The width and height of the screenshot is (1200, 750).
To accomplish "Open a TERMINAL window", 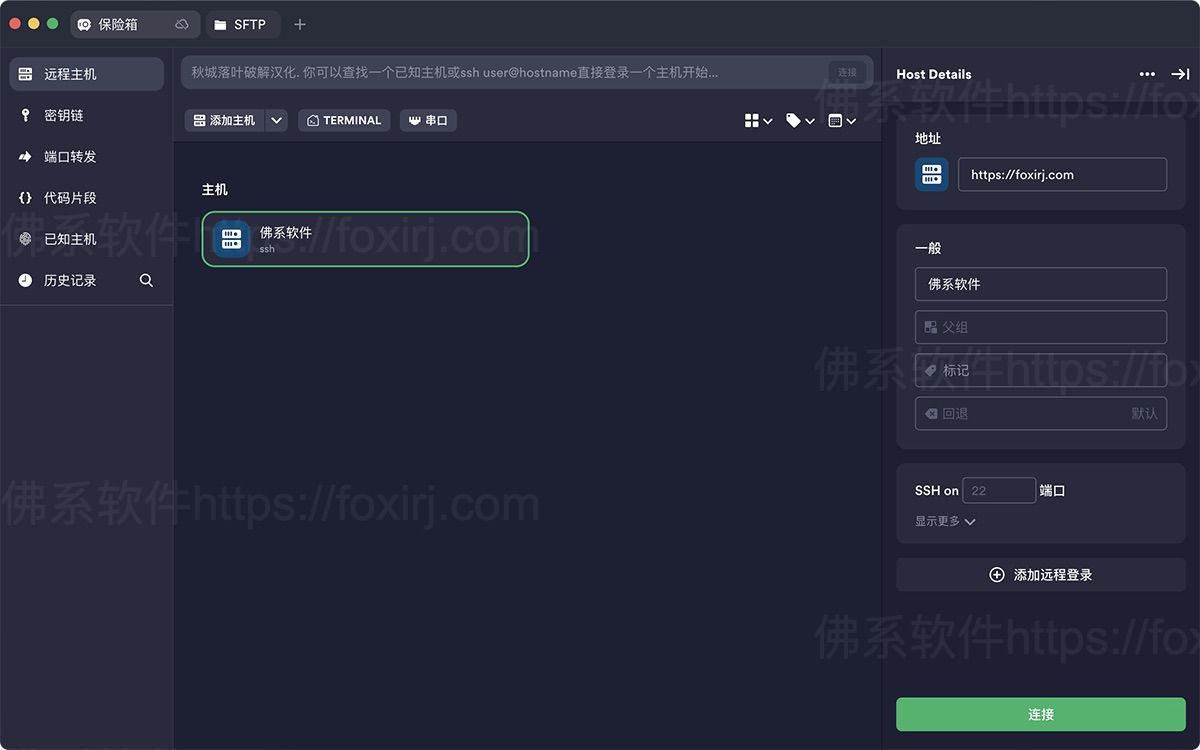I will [344, 120].
